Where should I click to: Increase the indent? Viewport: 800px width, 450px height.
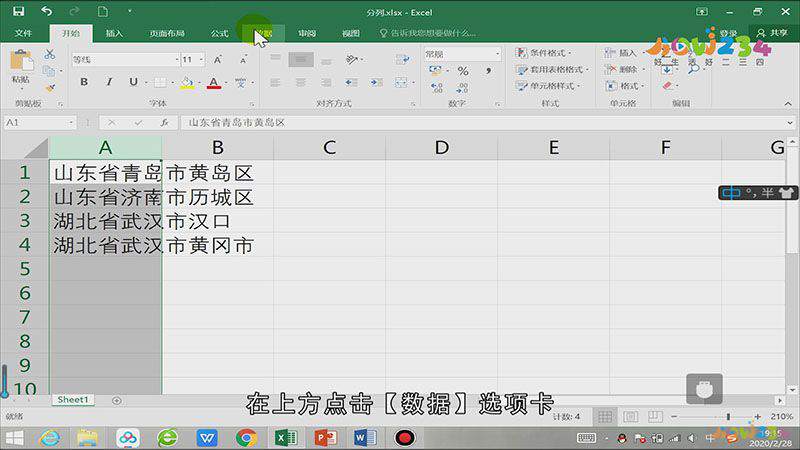point(377,82)
